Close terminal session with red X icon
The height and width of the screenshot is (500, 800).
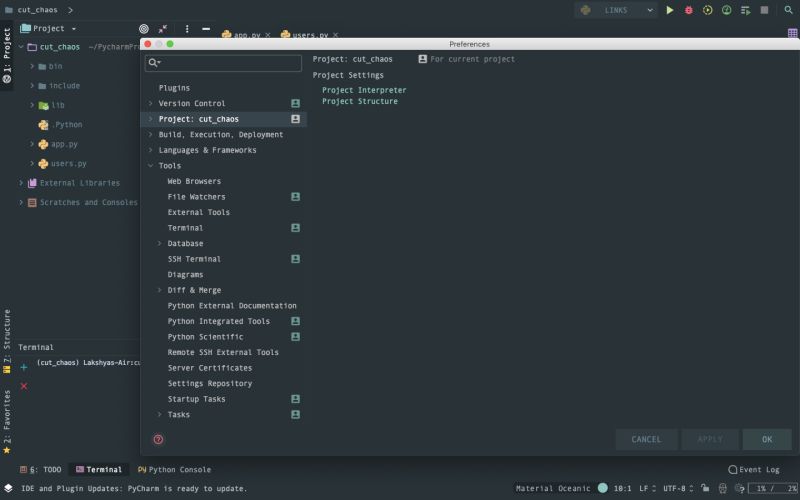[23, 386]
